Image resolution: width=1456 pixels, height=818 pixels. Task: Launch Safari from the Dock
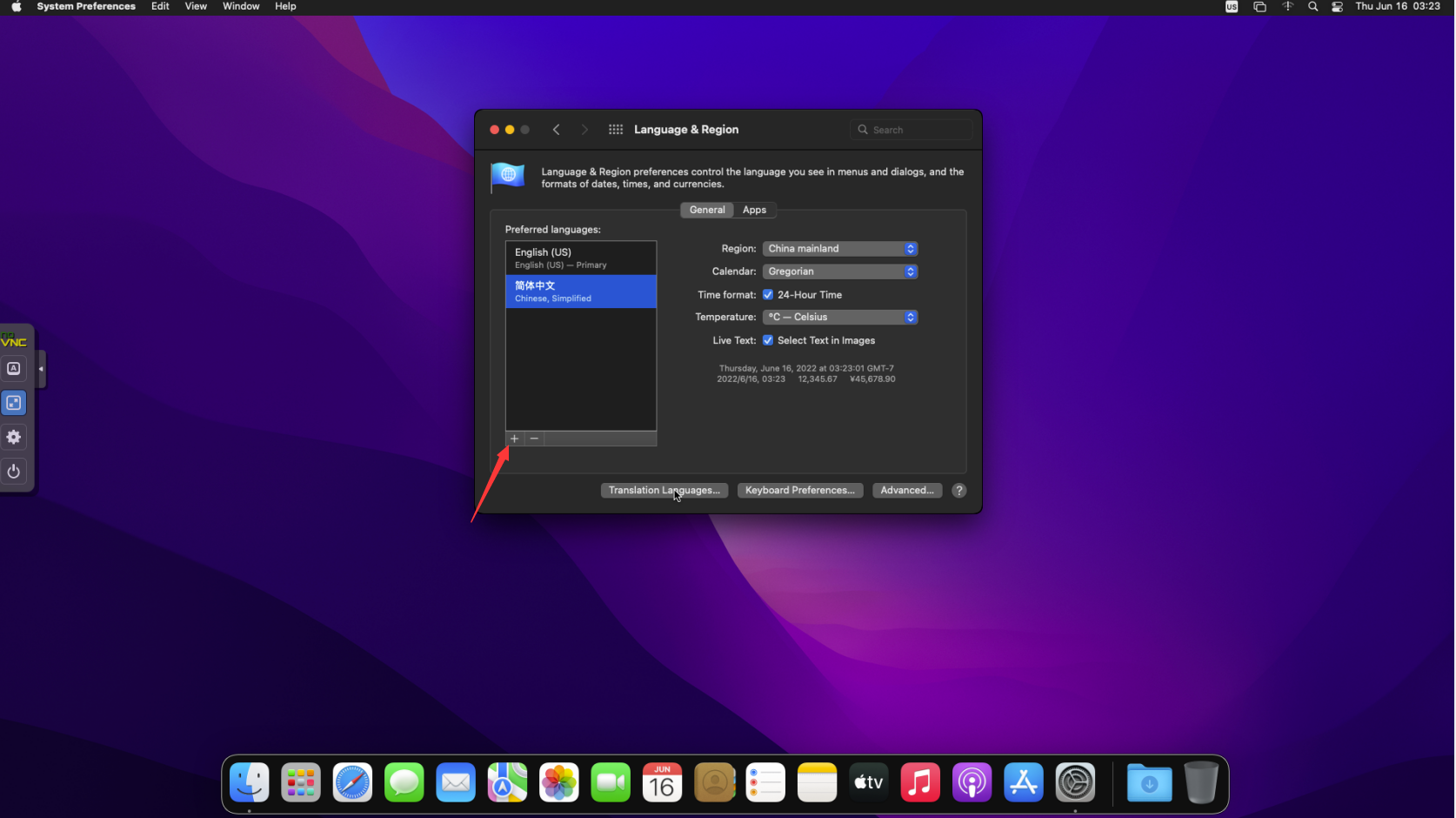352,783
